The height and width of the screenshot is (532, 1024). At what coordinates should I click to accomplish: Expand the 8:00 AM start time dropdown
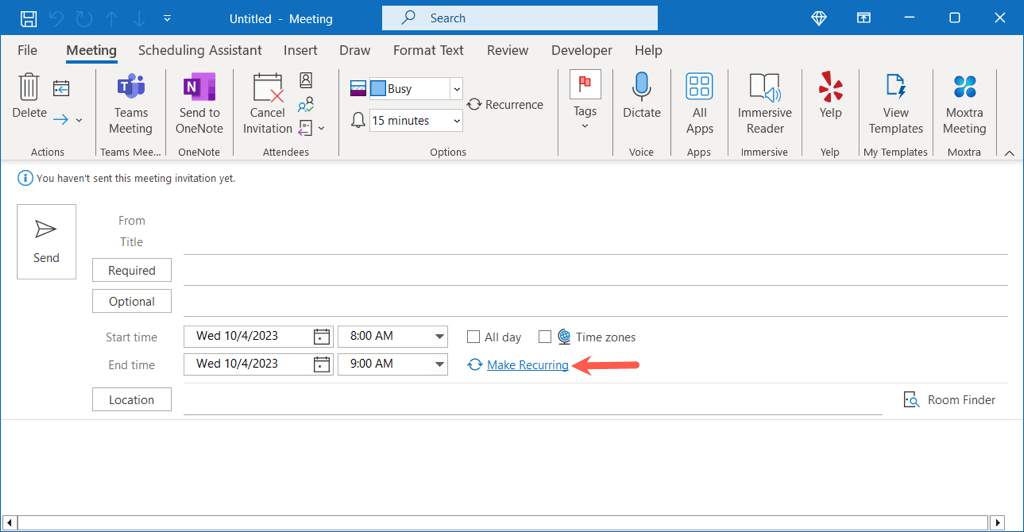[x=438, y=337]
